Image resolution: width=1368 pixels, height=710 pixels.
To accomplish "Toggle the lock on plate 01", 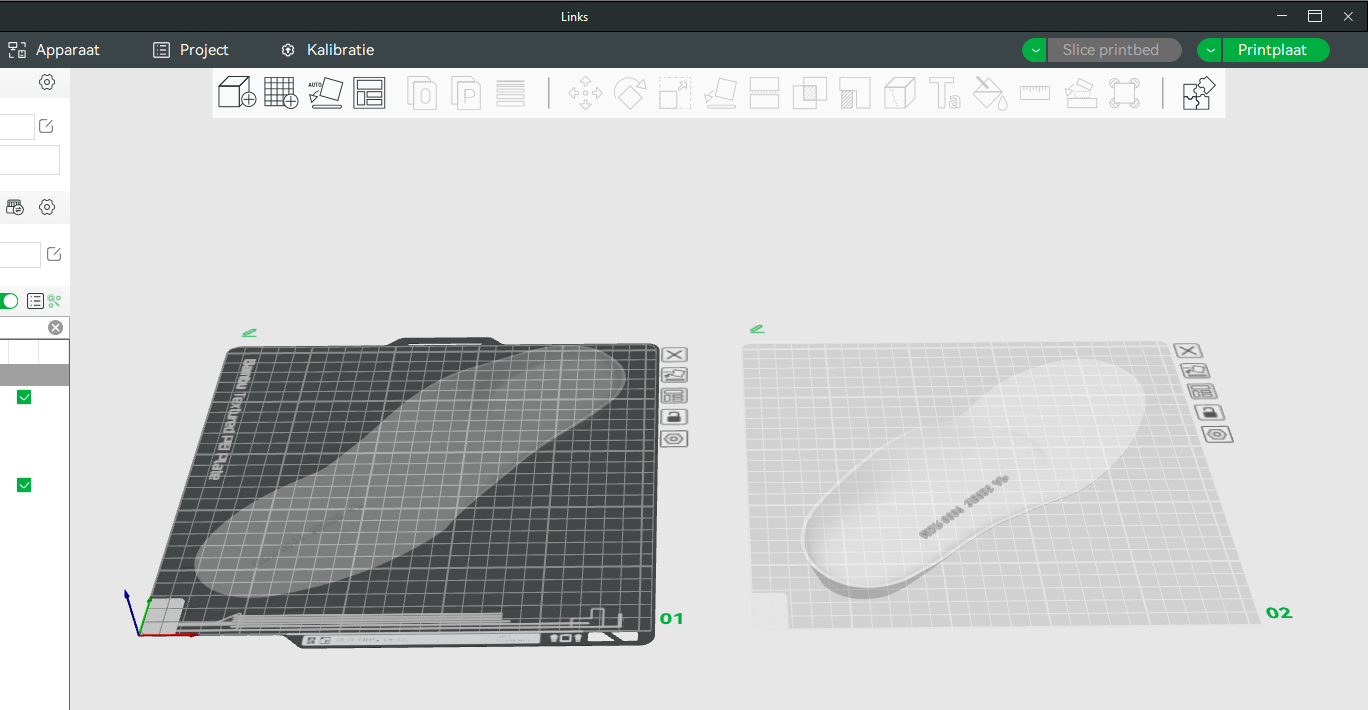I will tap(675, 417).
